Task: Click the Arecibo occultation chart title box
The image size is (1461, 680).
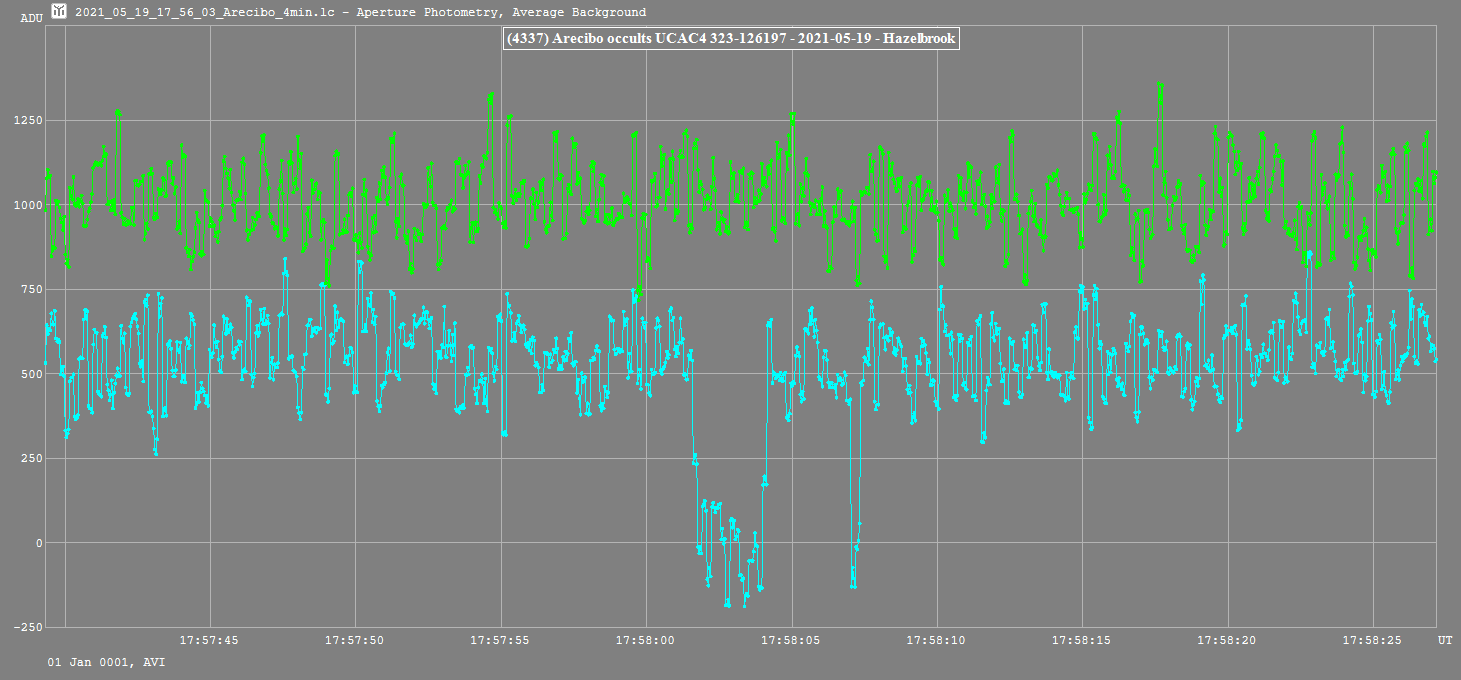Action: point(731,39)
